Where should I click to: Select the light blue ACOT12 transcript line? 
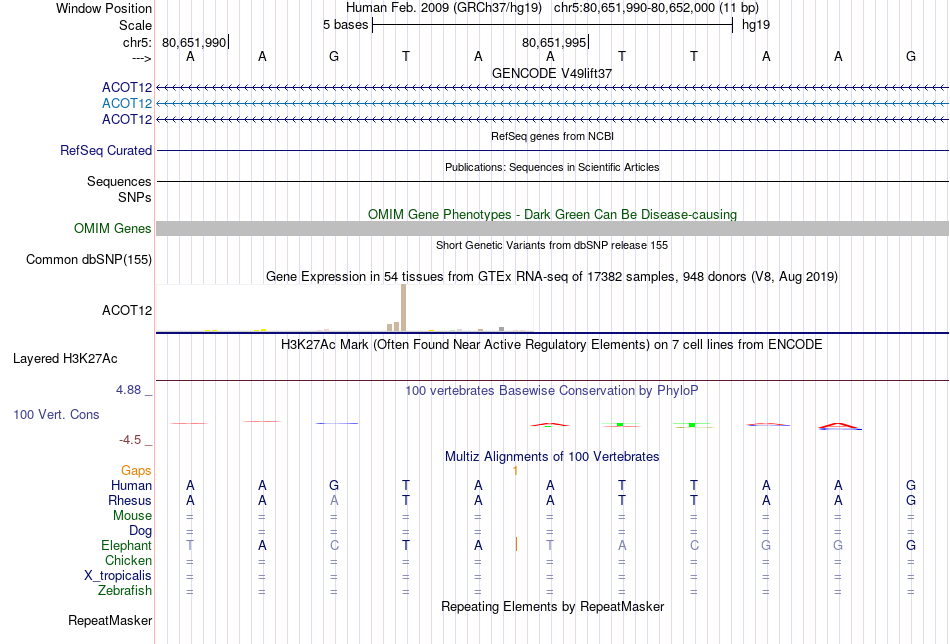point(552,104)
